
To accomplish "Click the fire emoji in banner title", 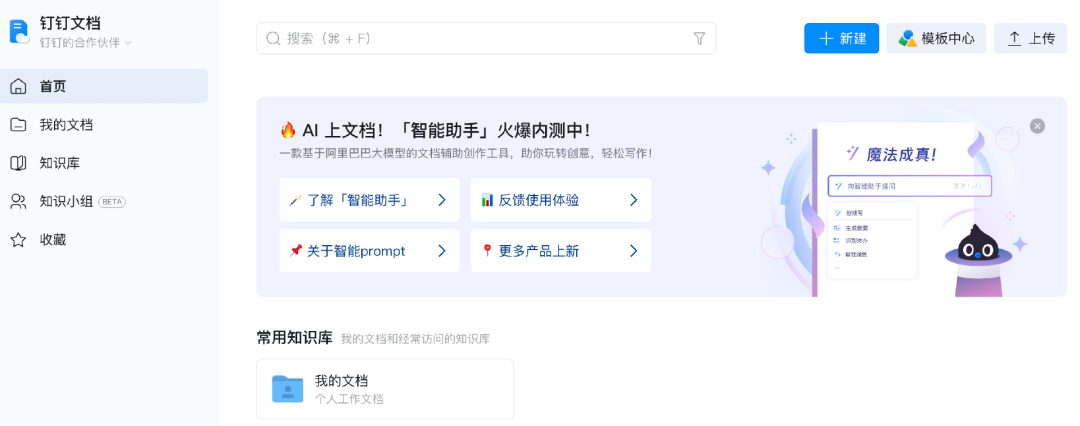I will [288, 130].
